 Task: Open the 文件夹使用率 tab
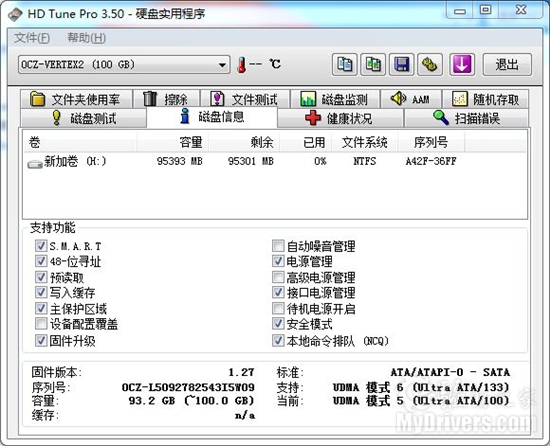[76, 99]
